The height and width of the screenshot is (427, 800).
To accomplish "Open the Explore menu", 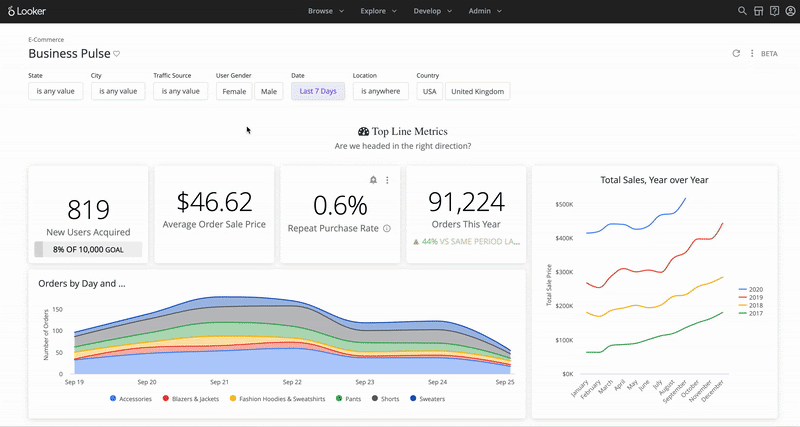I will 378,11.
